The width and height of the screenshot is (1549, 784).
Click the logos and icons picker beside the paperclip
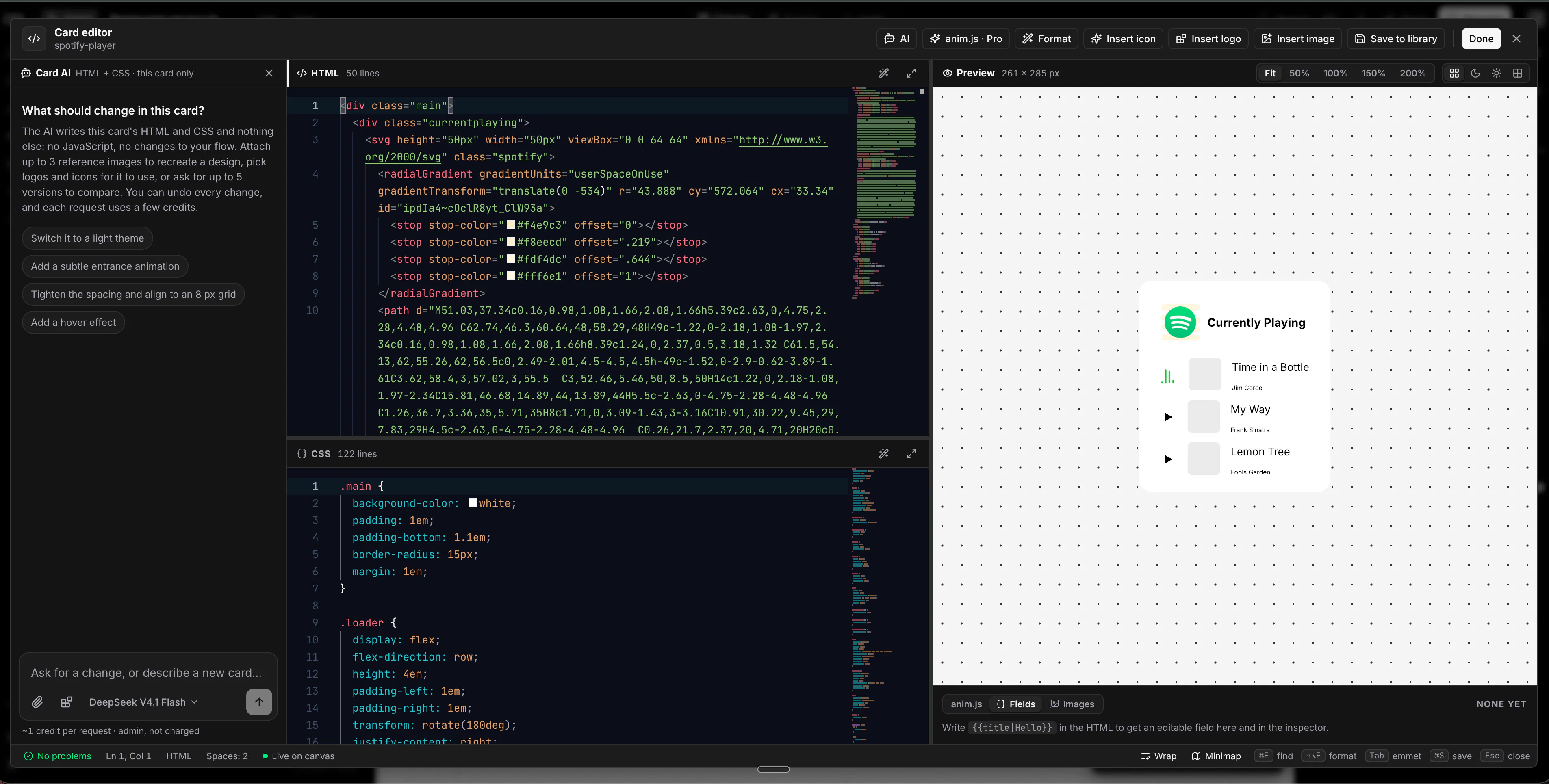click(67, 702)
